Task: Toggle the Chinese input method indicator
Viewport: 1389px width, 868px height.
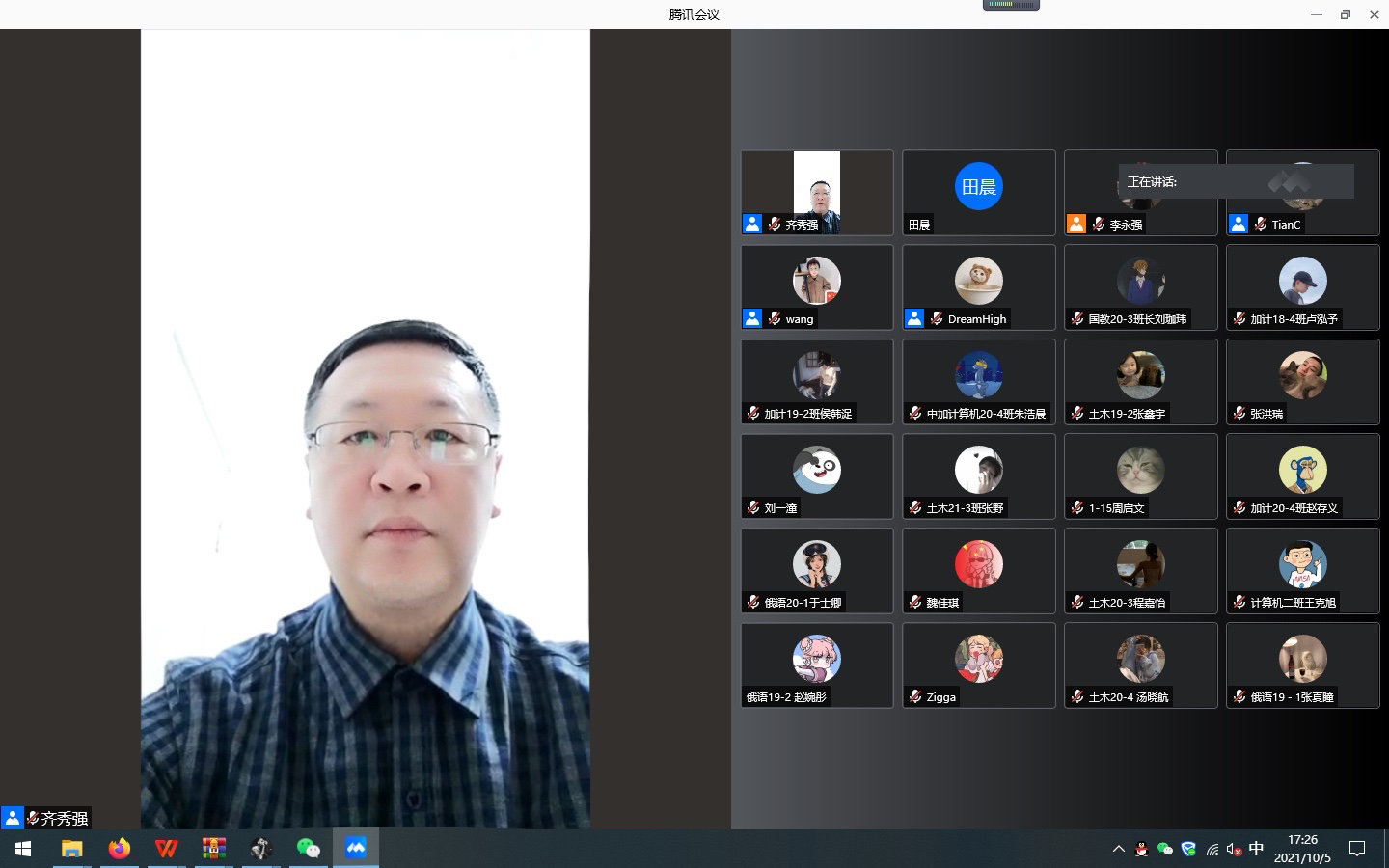Action: pyautogui.click(x=1256, y=849)
